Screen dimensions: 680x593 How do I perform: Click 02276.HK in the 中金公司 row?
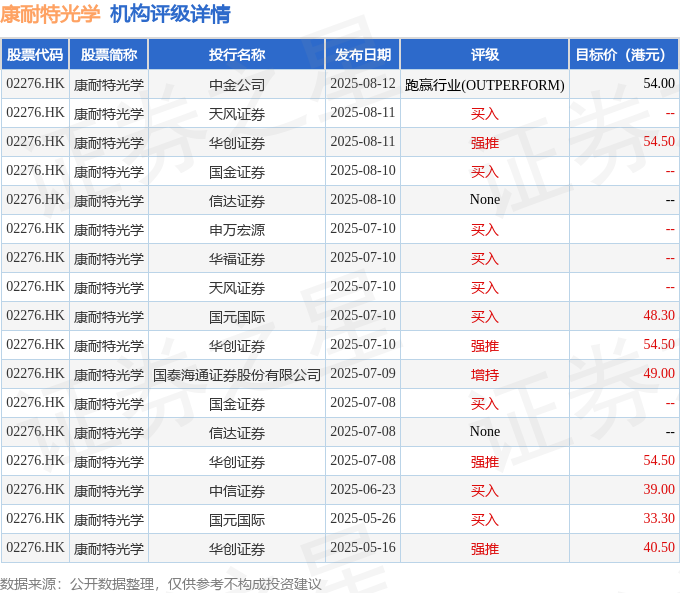pos(35,83)
